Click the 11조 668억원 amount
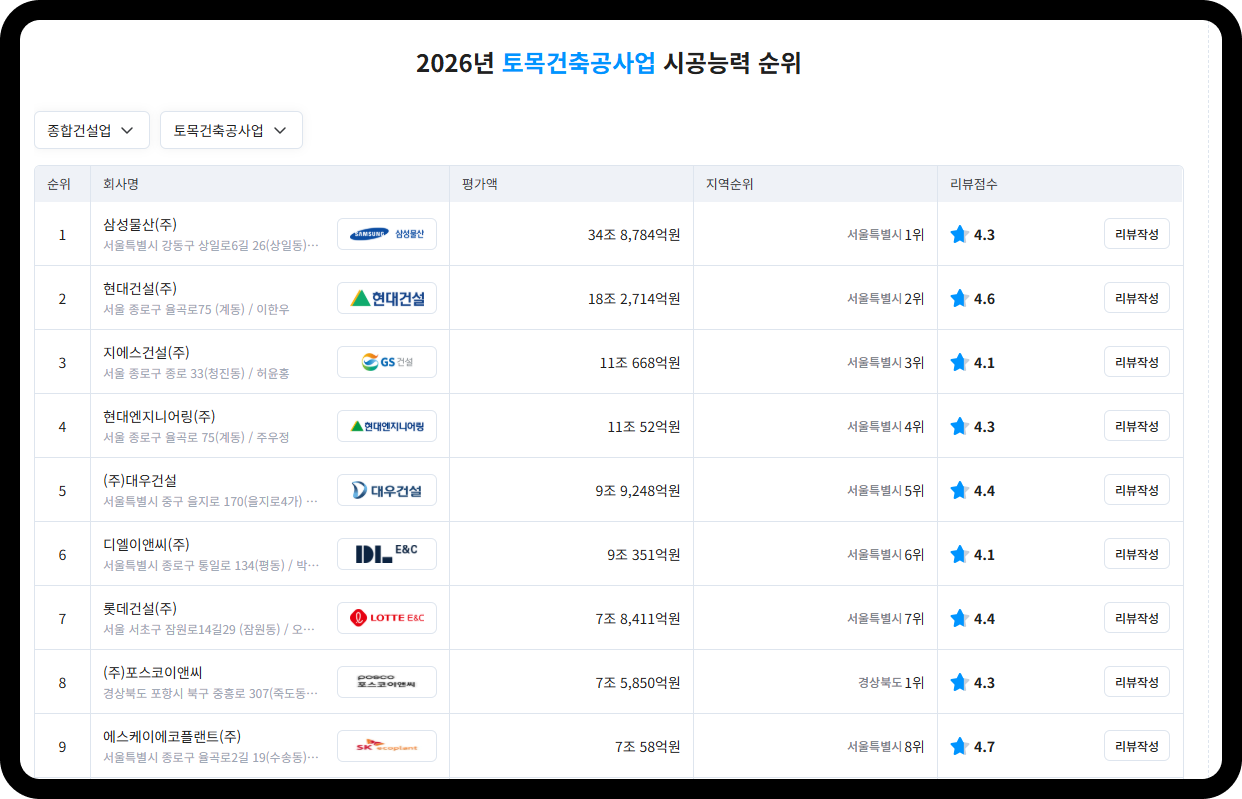 point(640,363)
